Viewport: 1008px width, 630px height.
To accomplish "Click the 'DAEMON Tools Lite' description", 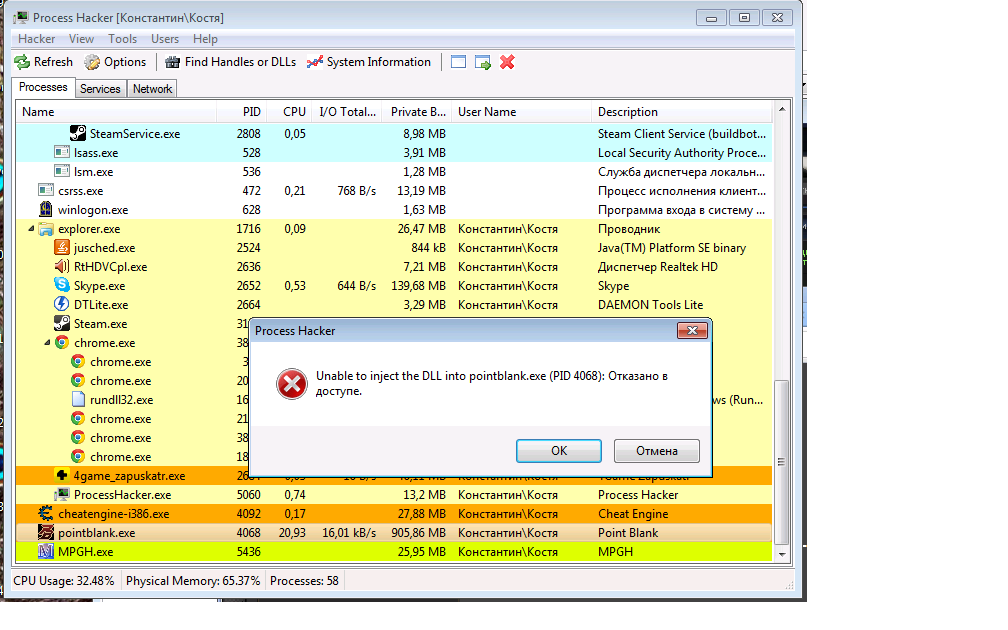I will 651,305.
